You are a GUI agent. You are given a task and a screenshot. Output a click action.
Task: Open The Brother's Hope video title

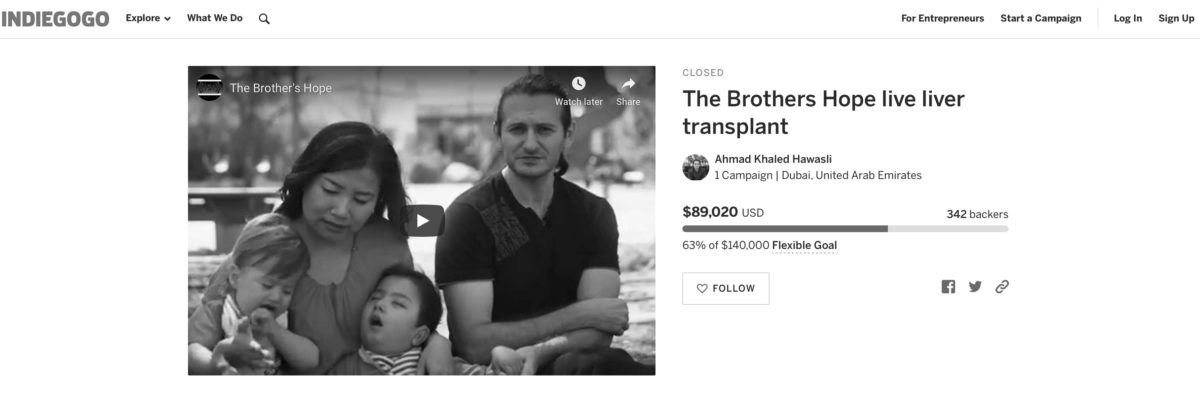(281, 88)
